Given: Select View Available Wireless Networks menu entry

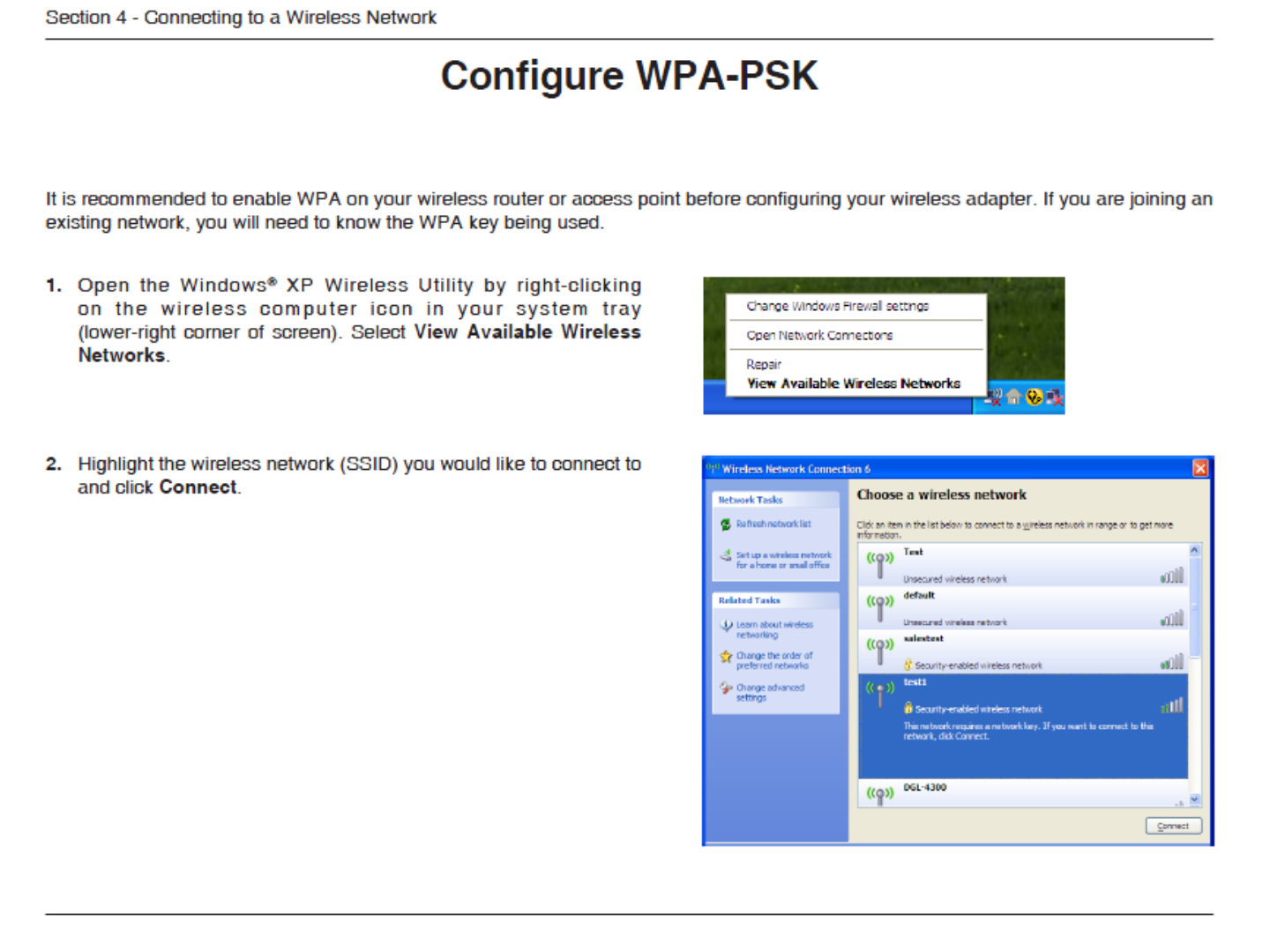Looking at the screenshot, I should (x=853, y=383).
